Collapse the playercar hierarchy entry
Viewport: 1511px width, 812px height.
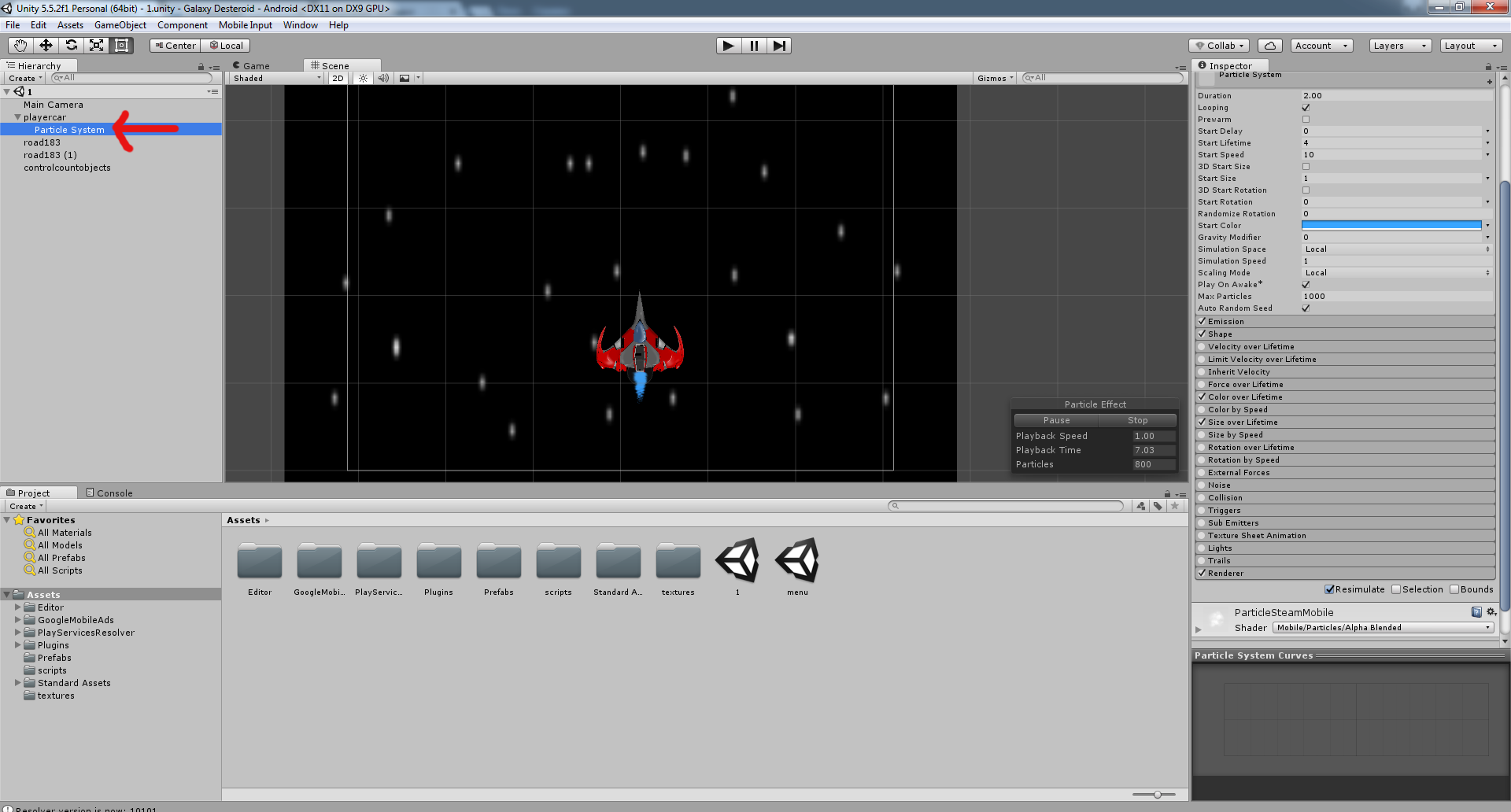click(17, 116)
